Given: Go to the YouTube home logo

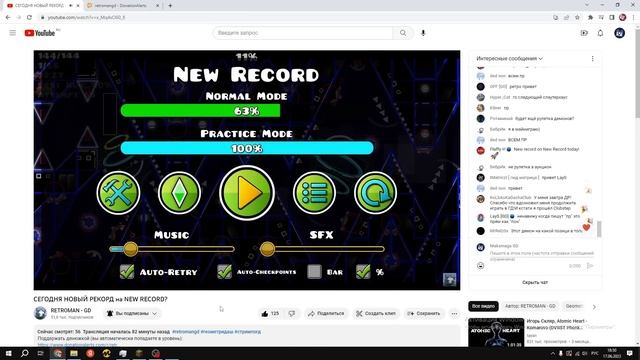Looking at the screenshot, I should pos(40,33).
